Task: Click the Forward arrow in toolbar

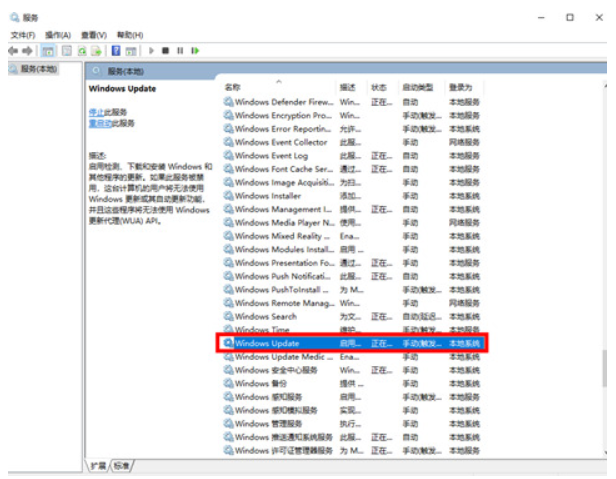Action: coord(27,50)
